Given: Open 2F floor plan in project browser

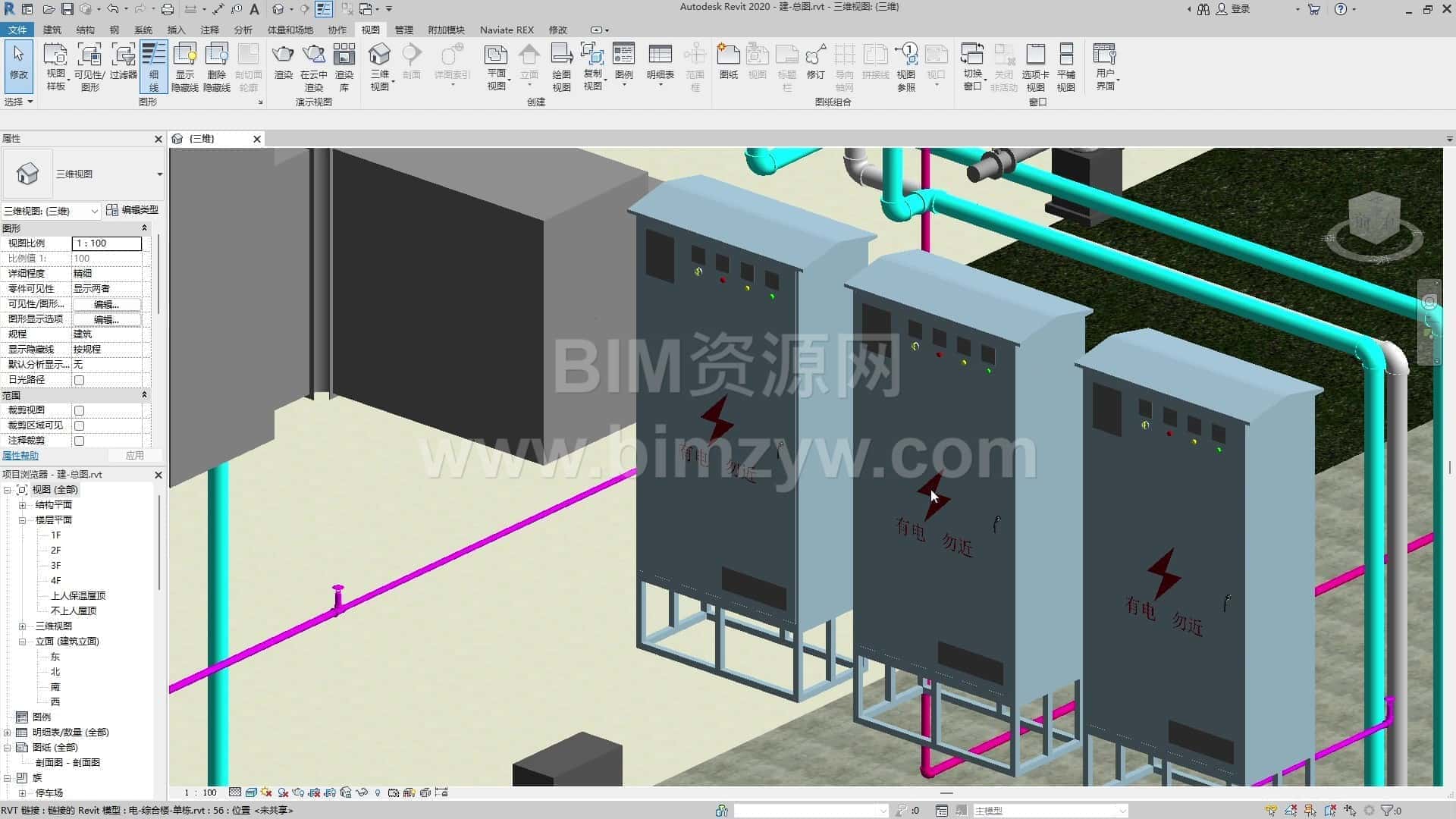Looking at the screenshot, I should point(55,551).
